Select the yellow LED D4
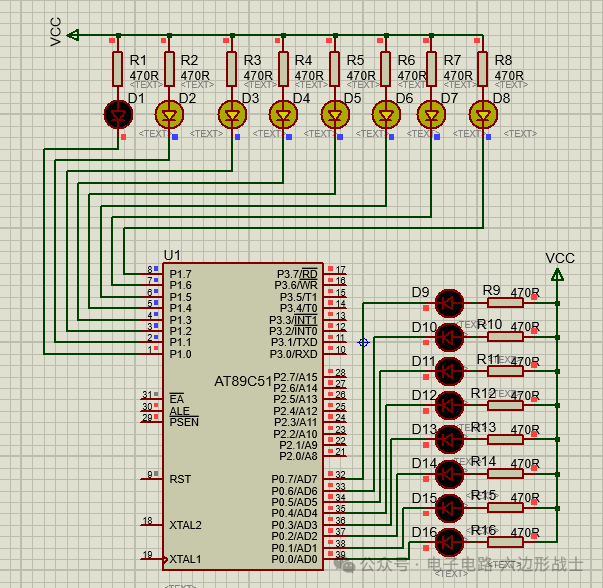This screenshot has width=603, height=588. tap(283, 115)
